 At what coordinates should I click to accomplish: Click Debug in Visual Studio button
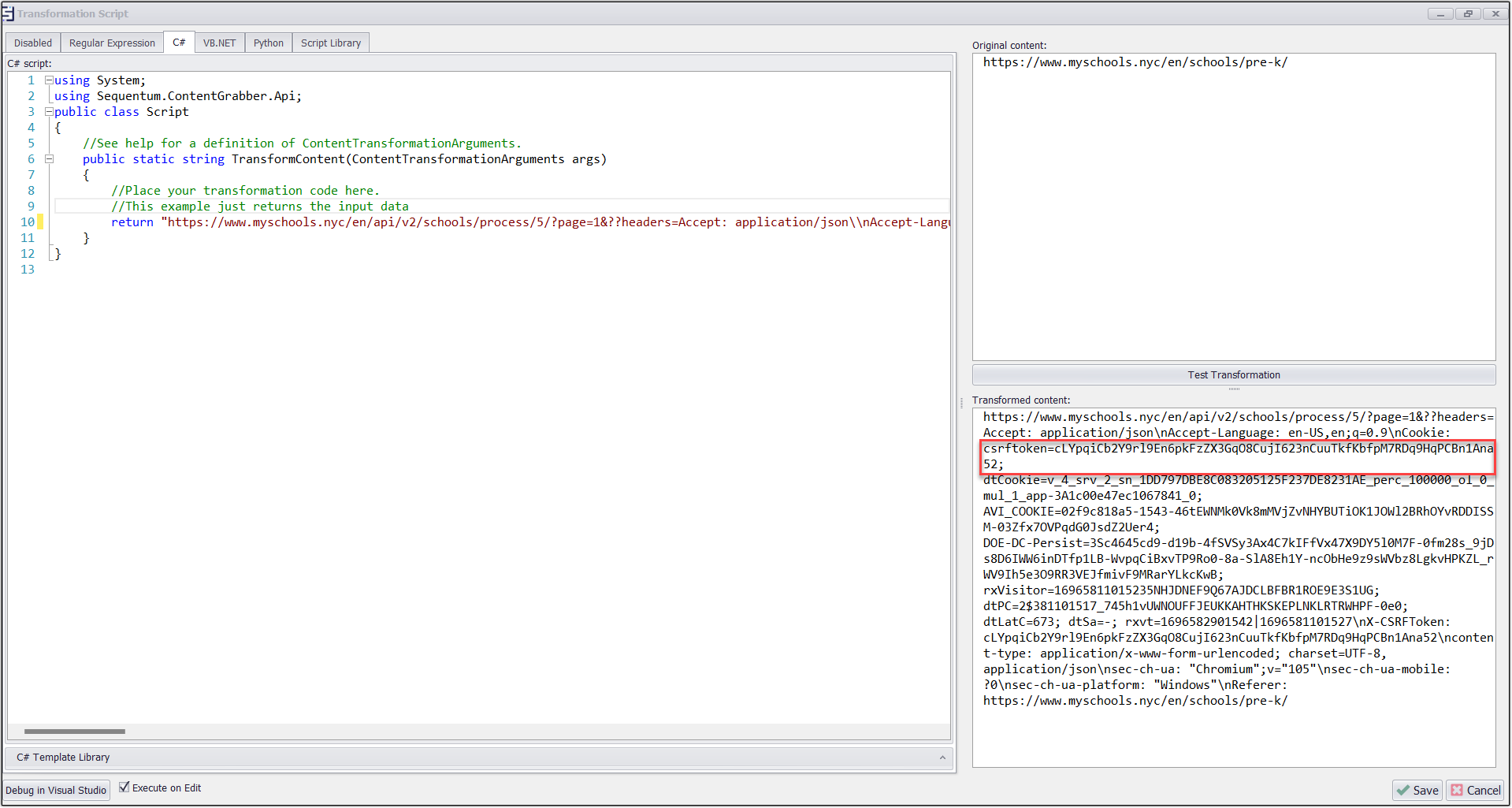56,790
